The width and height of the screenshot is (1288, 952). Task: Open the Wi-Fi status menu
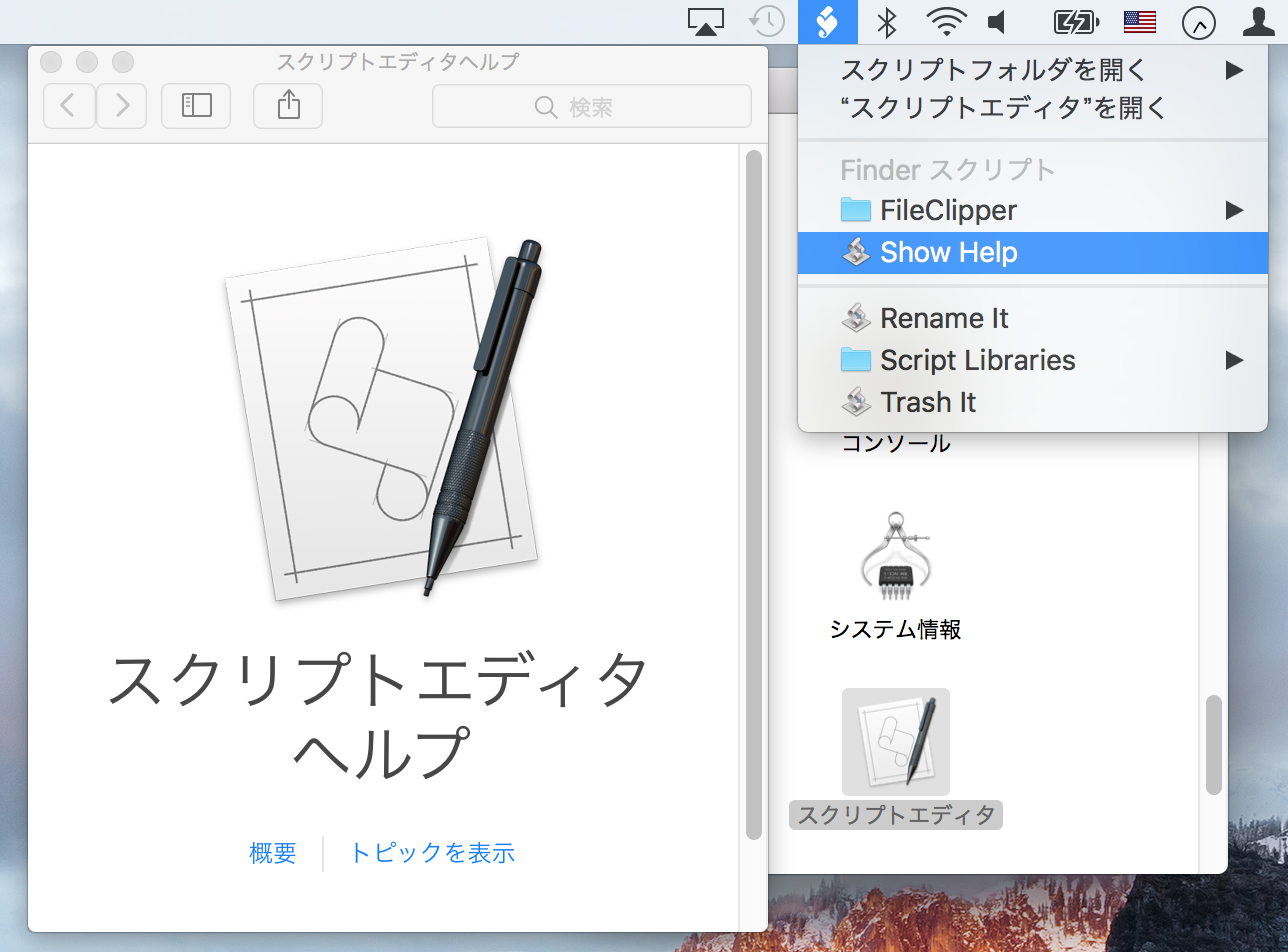pyautogui.click(x=945, y=21)
